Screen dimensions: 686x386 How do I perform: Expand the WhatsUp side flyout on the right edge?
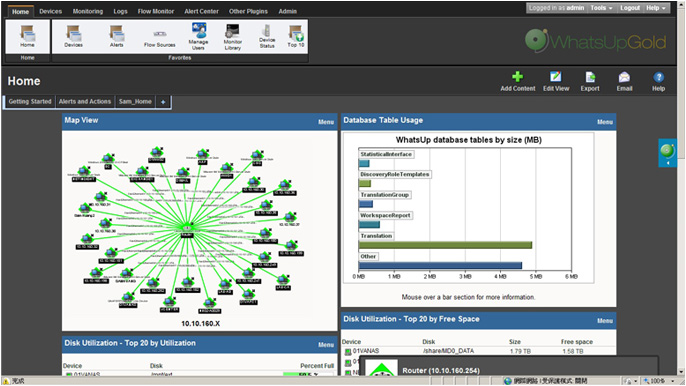click(667, 153)
